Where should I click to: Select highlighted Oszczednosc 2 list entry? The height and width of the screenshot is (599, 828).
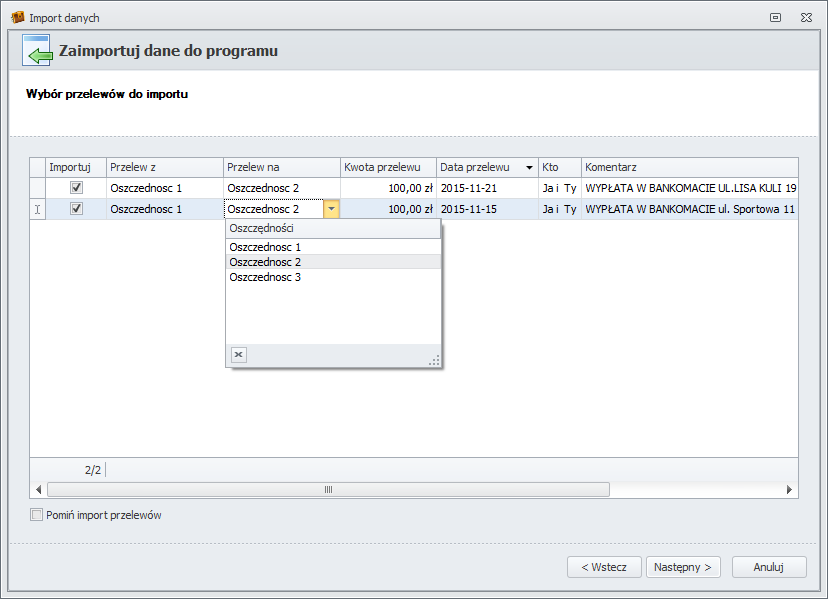265,262
